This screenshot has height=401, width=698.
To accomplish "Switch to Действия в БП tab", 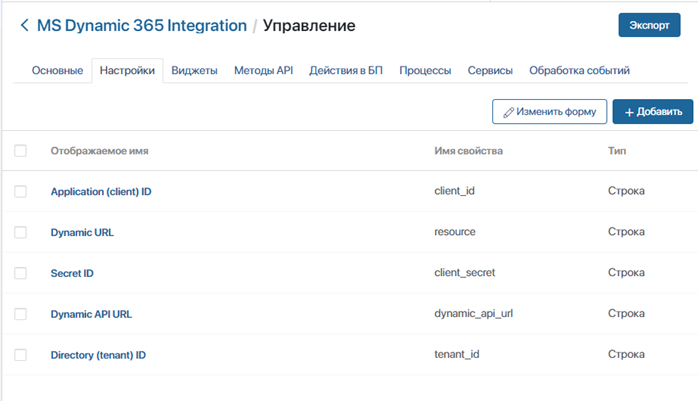I will [x=346, y=70].
